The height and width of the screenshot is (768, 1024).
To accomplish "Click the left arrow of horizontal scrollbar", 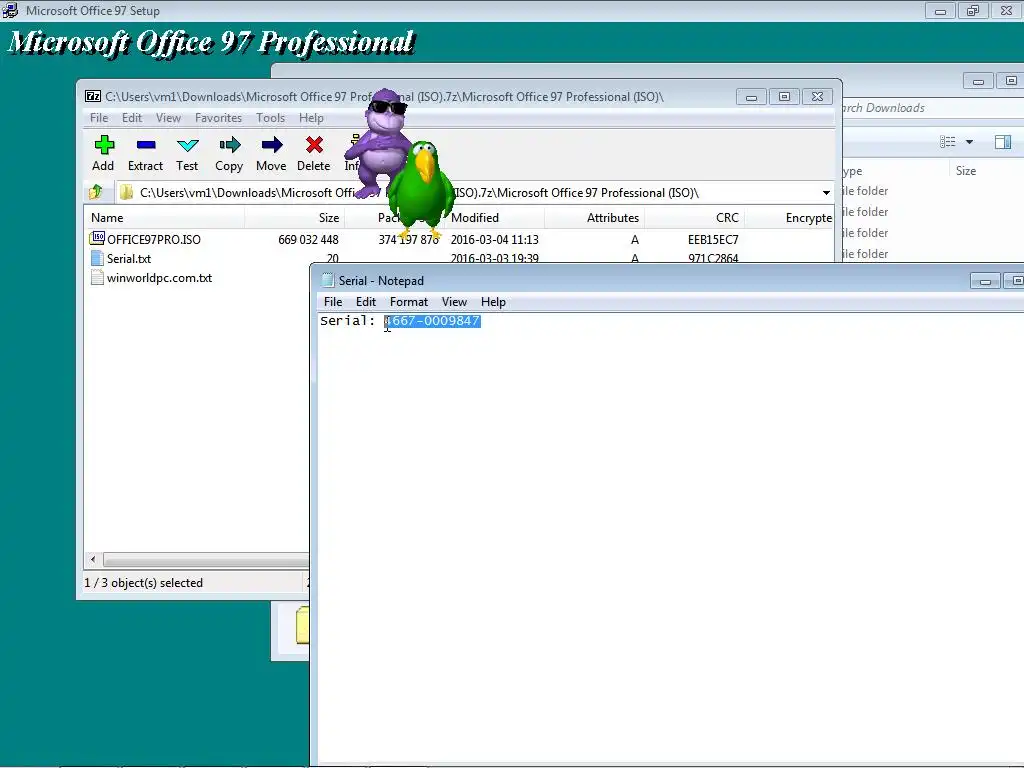I will (x=93, y=560).
